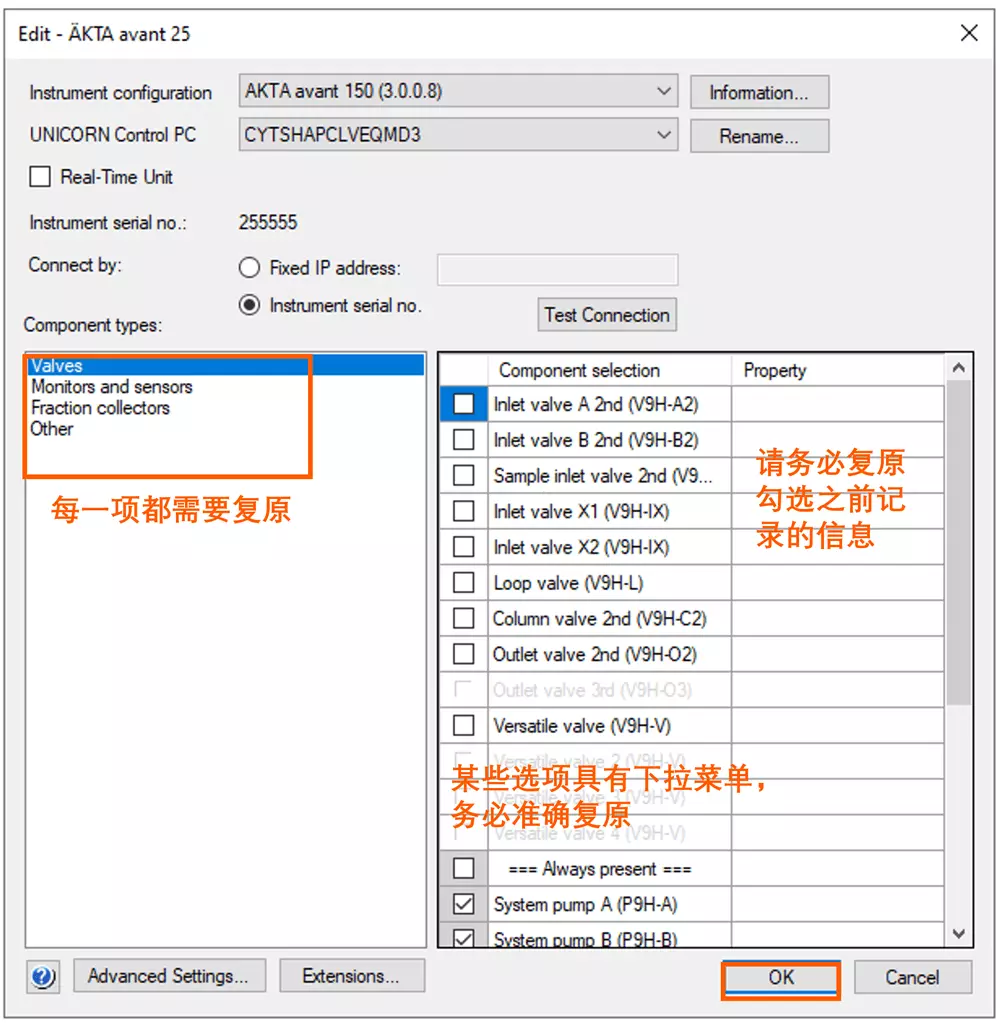Screen dimensions: 1000x1023
Task: Enable the Real-Time Unit checkbox
Action: pos(40,177)
